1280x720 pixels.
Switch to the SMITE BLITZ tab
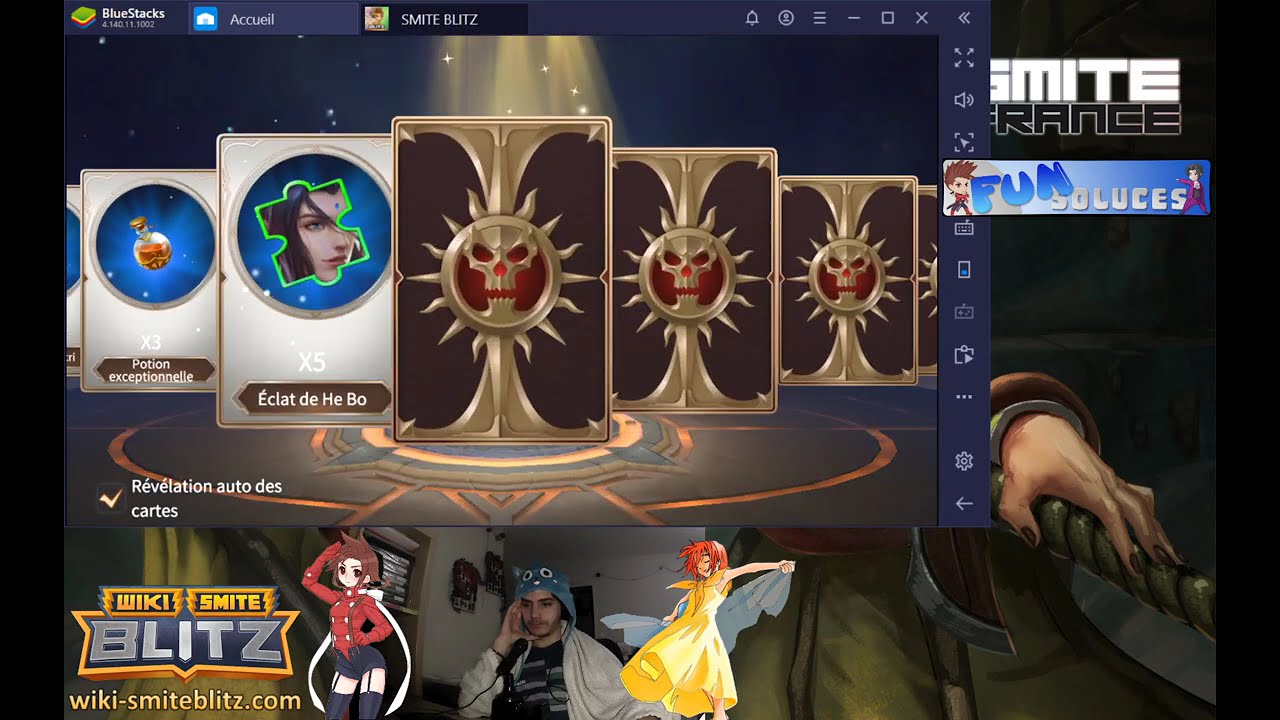coord(444,19)
